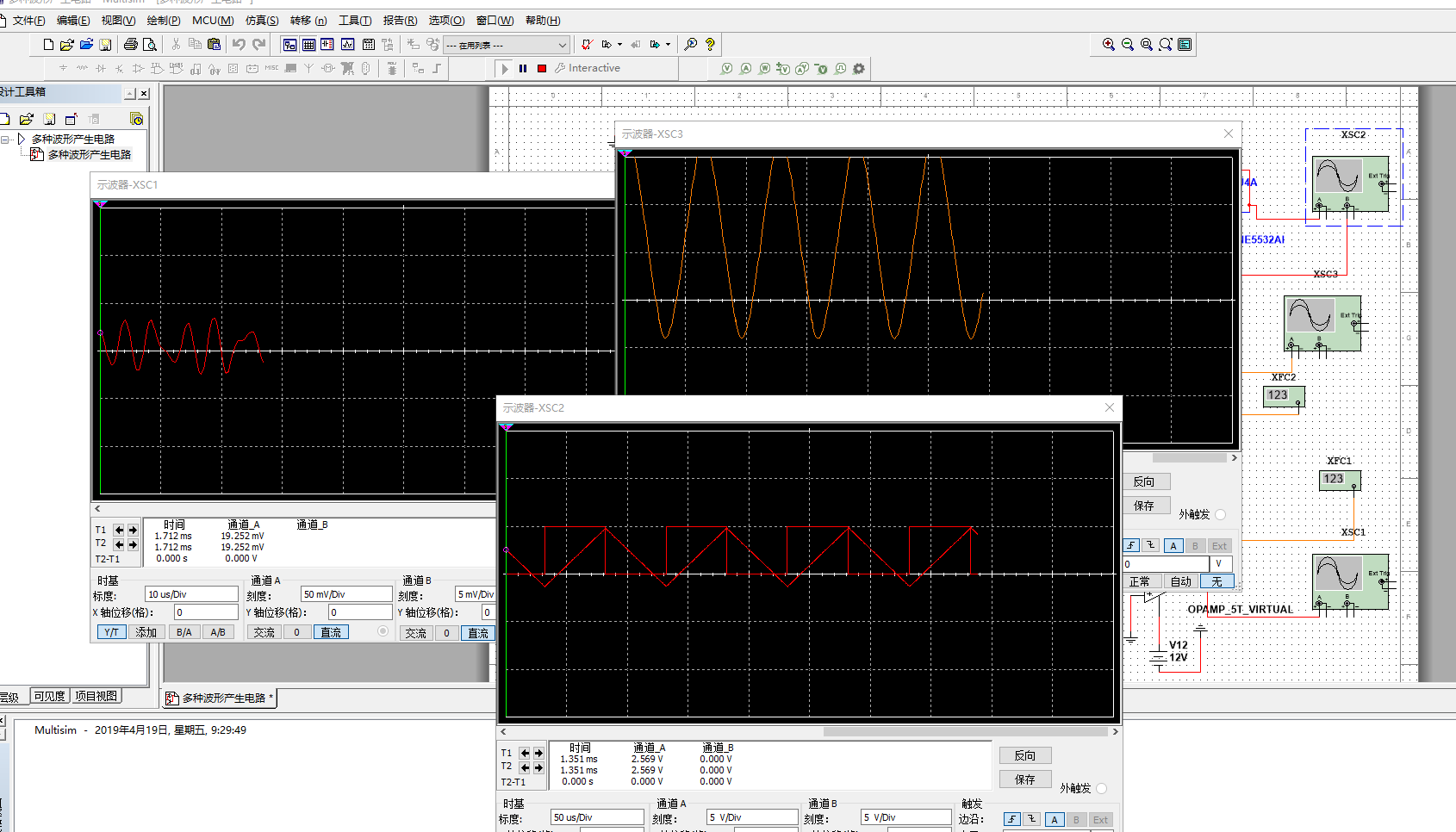The height and width of the screenshot is (832, 1456).
Task: Place source component from component toolbar
Action: pyautogui.click(x=63, y=68)
